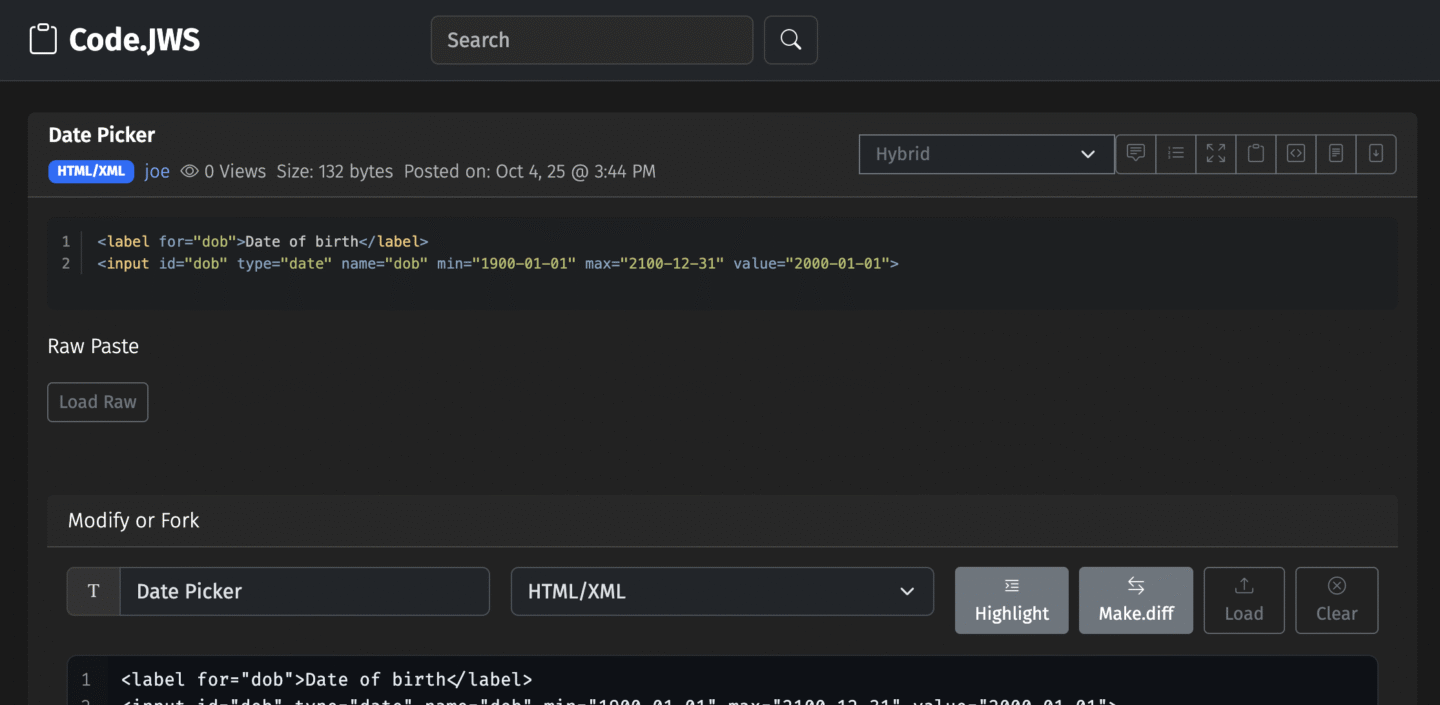This screenshot has height=705, width=1440.
Task: Expand the HTML/XML language dropdown
Action: click(x=722, y=591)
